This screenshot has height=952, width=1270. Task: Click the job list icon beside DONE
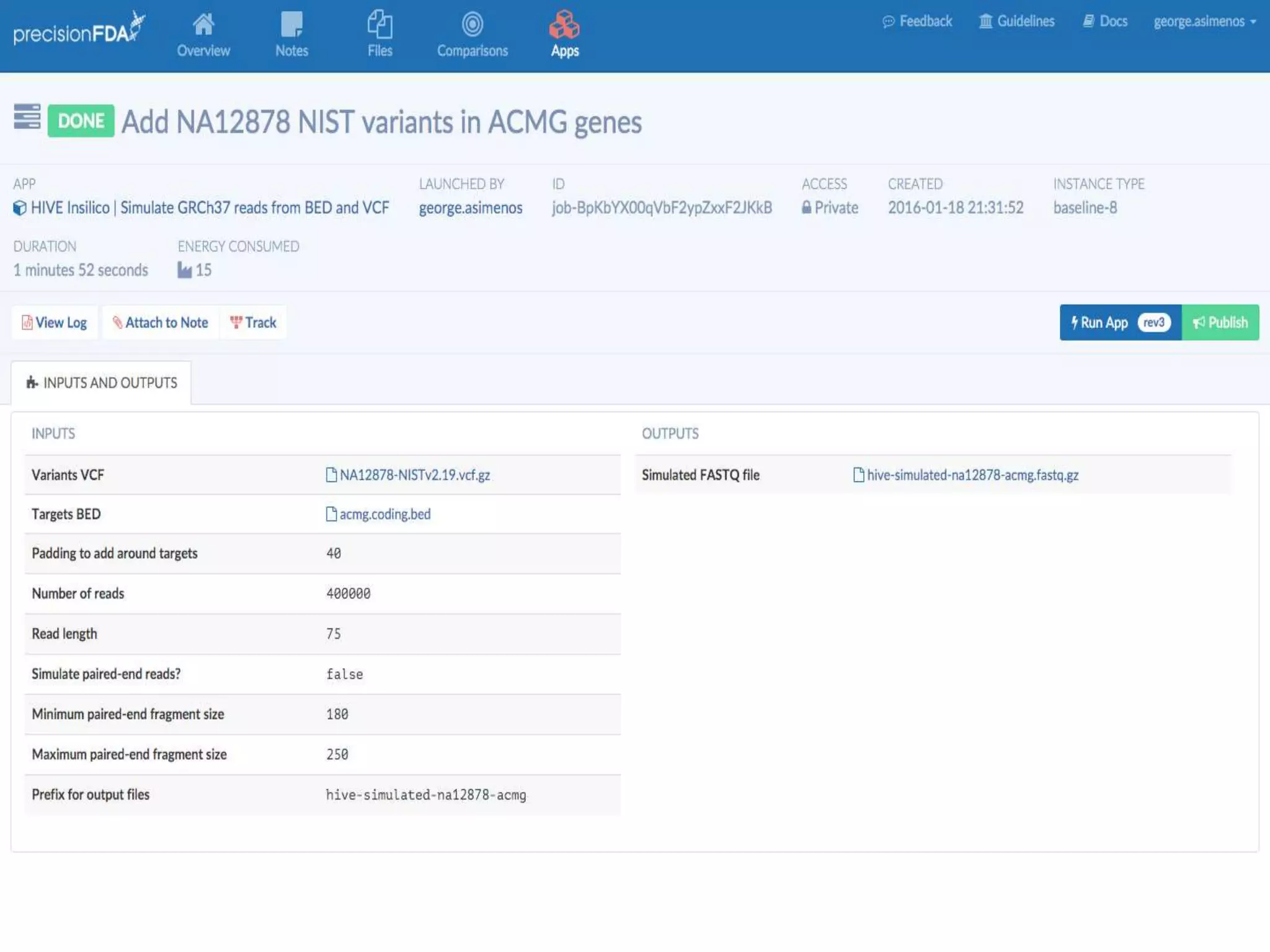pos(27,117)
